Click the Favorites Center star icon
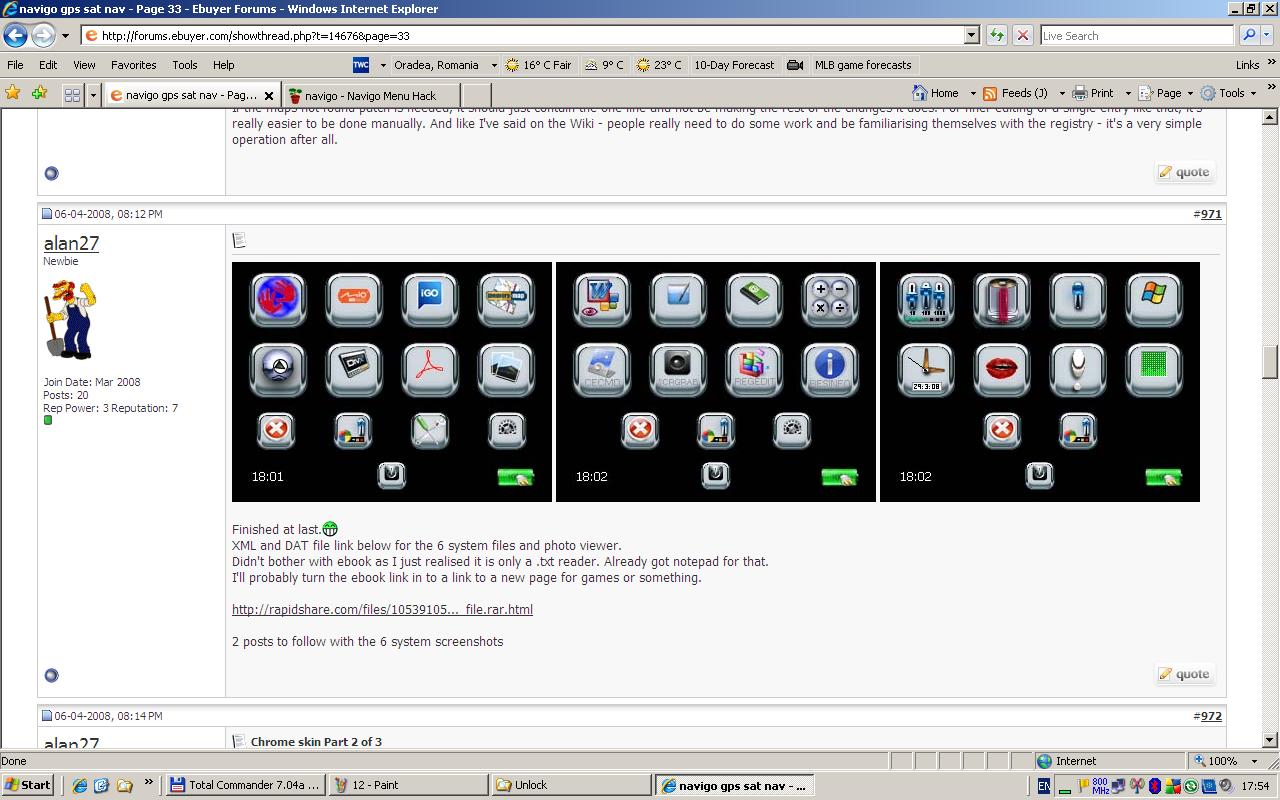The image size is (1280, 800). [x=13, y=93]
